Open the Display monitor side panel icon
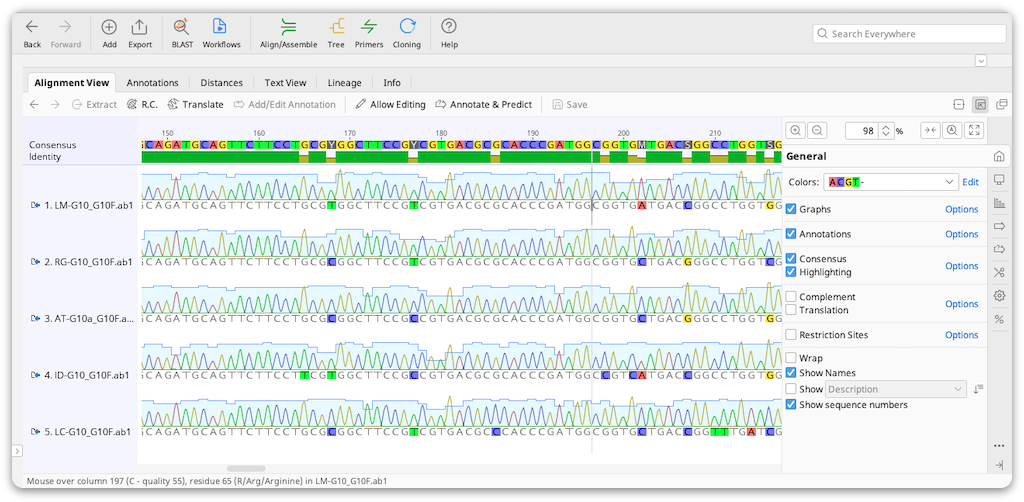Viewport: 1024px width, 502px height. pyautogui.click(x=999, y=179)
